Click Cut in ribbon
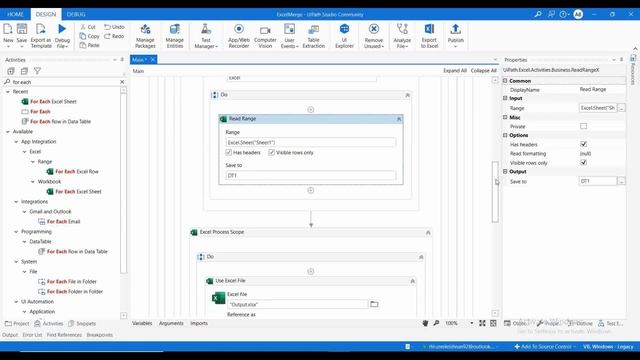This screenshot has height=360, width=640. 88,27
